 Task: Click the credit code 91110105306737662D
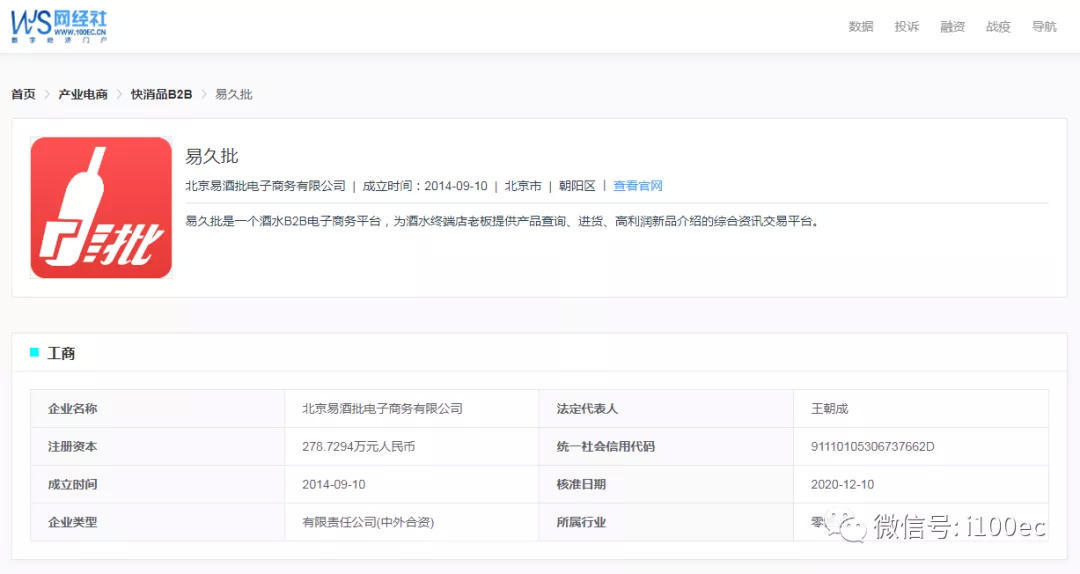[872, 447]
